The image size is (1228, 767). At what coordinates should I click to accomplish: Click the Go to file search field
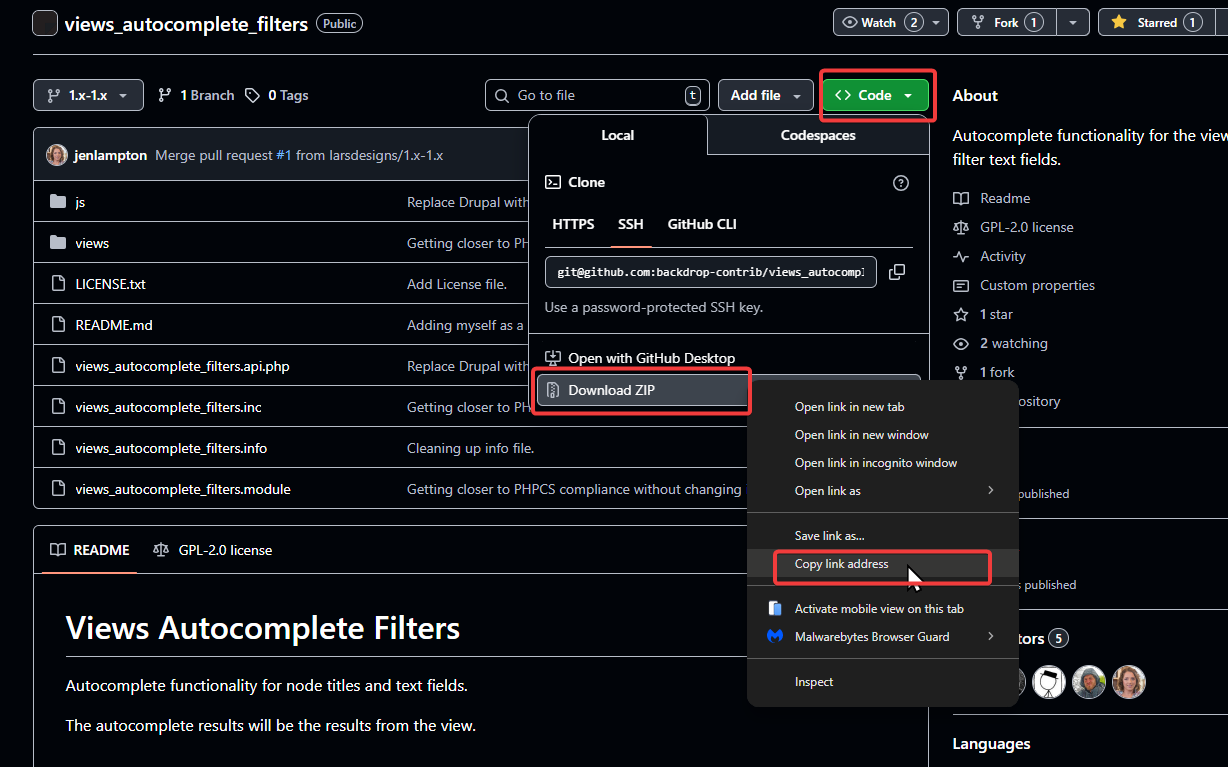[x=596, y=95]
